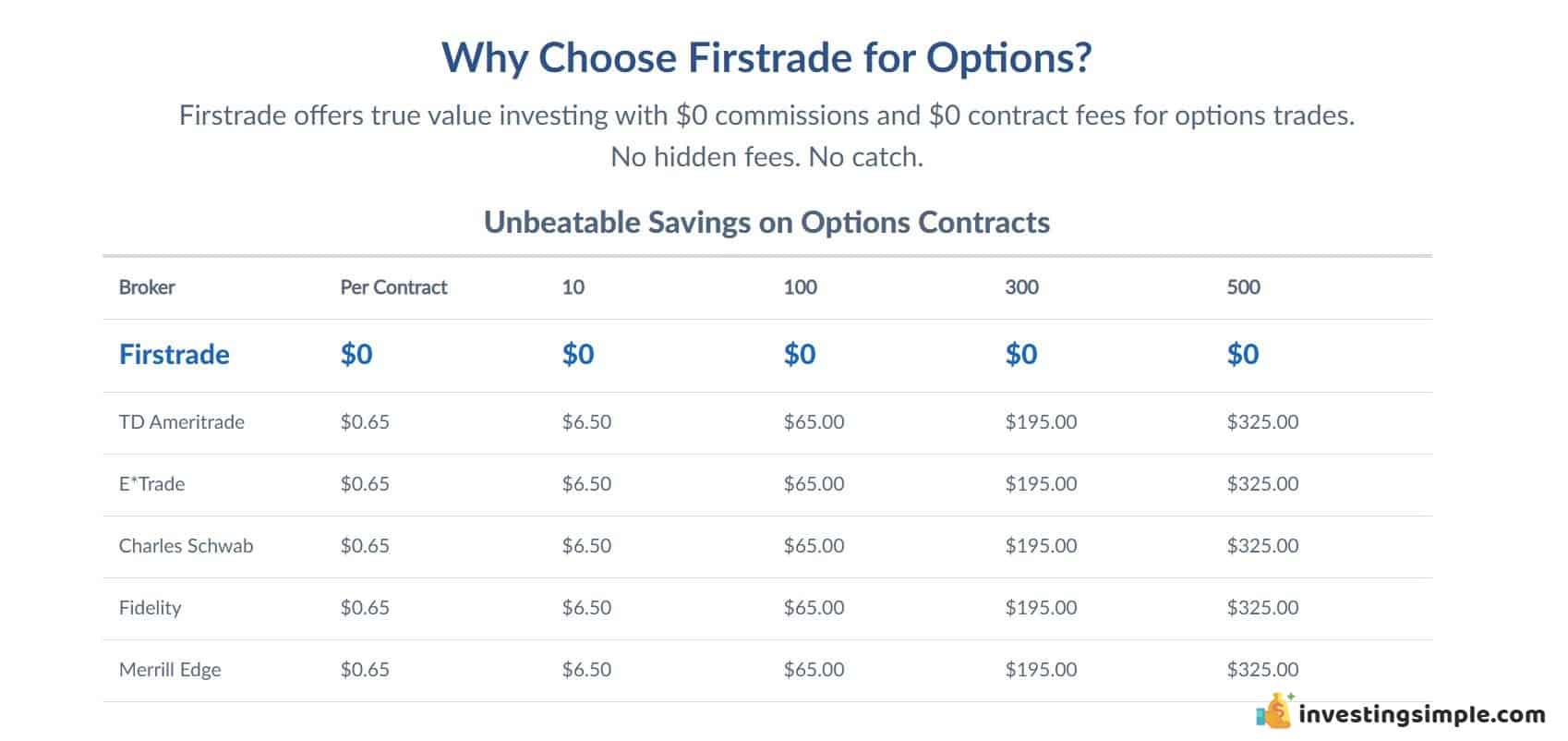Image resolution: width=1568 pixels, height=741 pixels.
Task: Click Firstrade's $0 per contract price
Action: click(356, 354)
